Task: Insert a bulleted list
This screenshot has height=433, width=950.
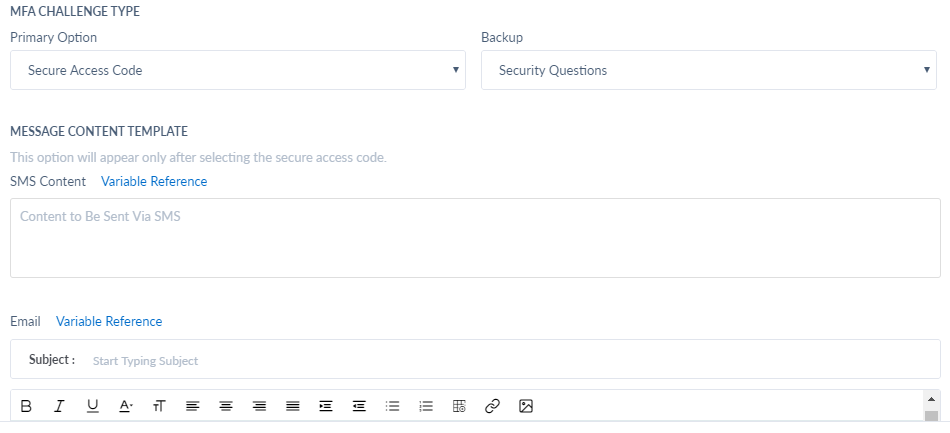Action: click(x=393, y=406)
